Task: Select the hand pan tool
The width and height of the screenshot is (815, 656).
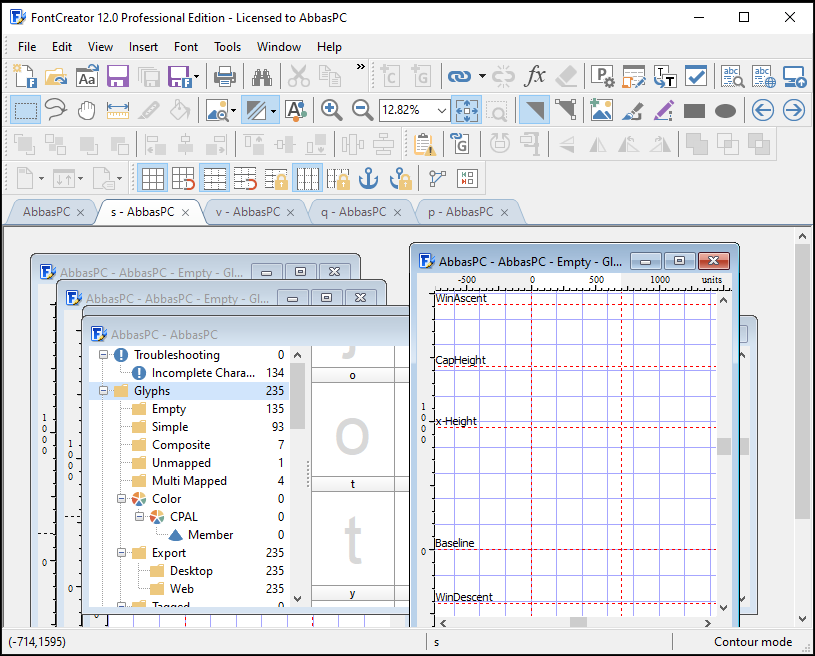Action: point(87,110)
